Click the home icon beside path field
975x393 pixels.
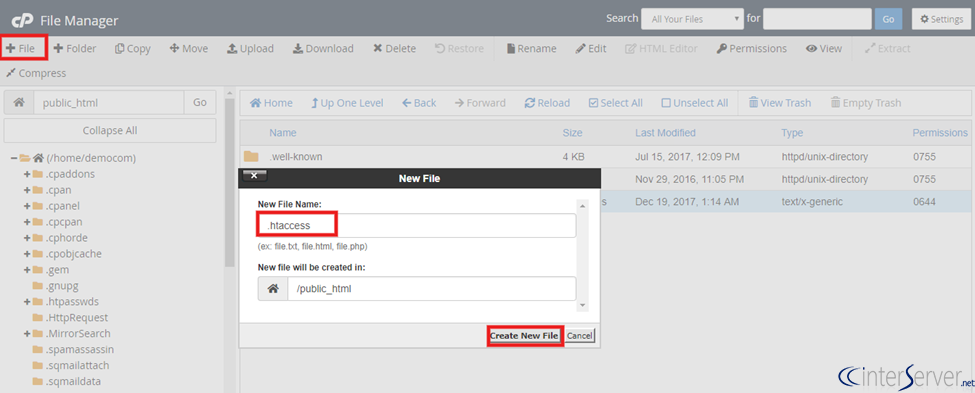tap(19, 103)
